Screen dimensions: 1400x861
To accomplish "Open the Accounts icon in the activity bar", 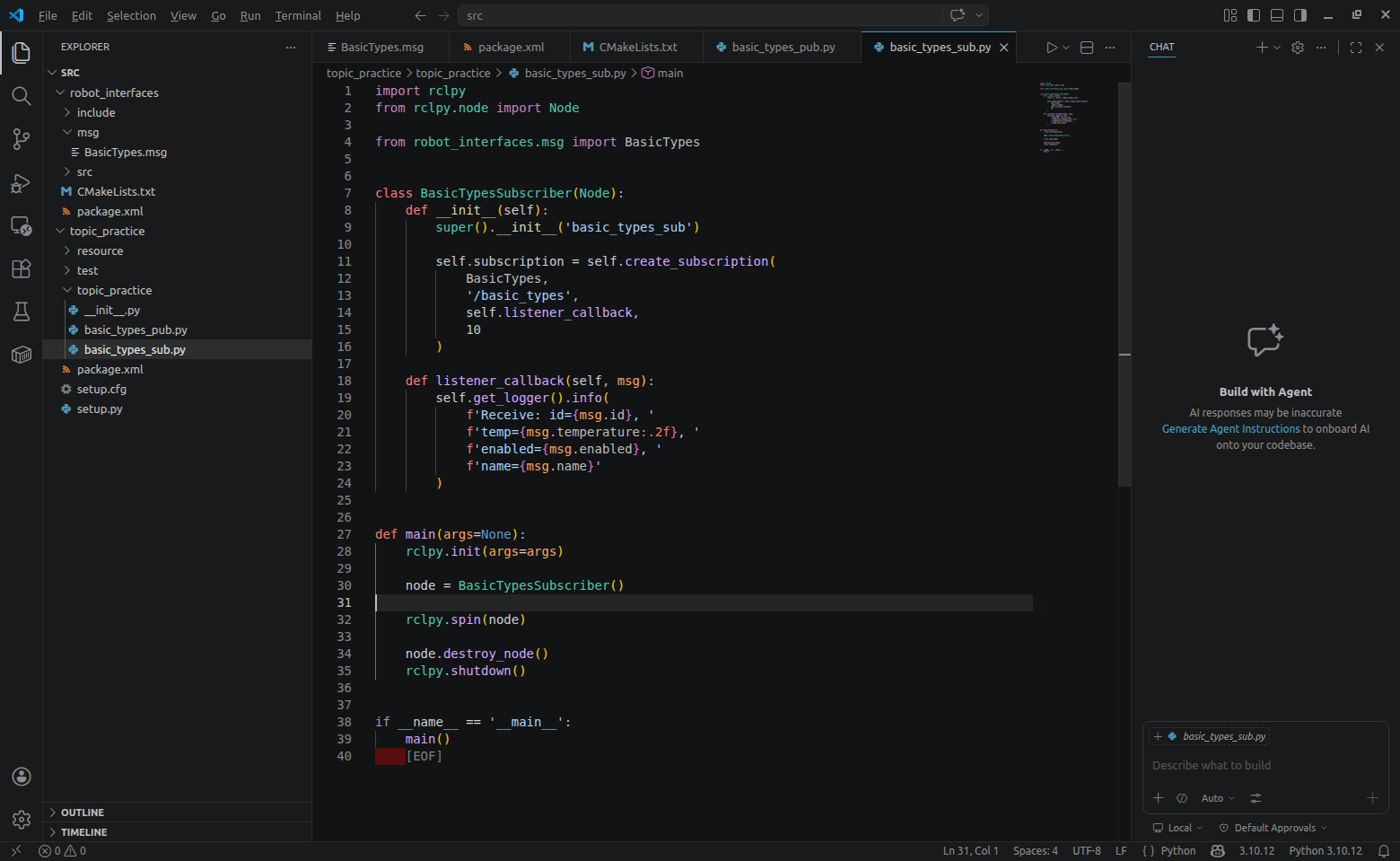I will pyautogui.click(x=22, y=777).
